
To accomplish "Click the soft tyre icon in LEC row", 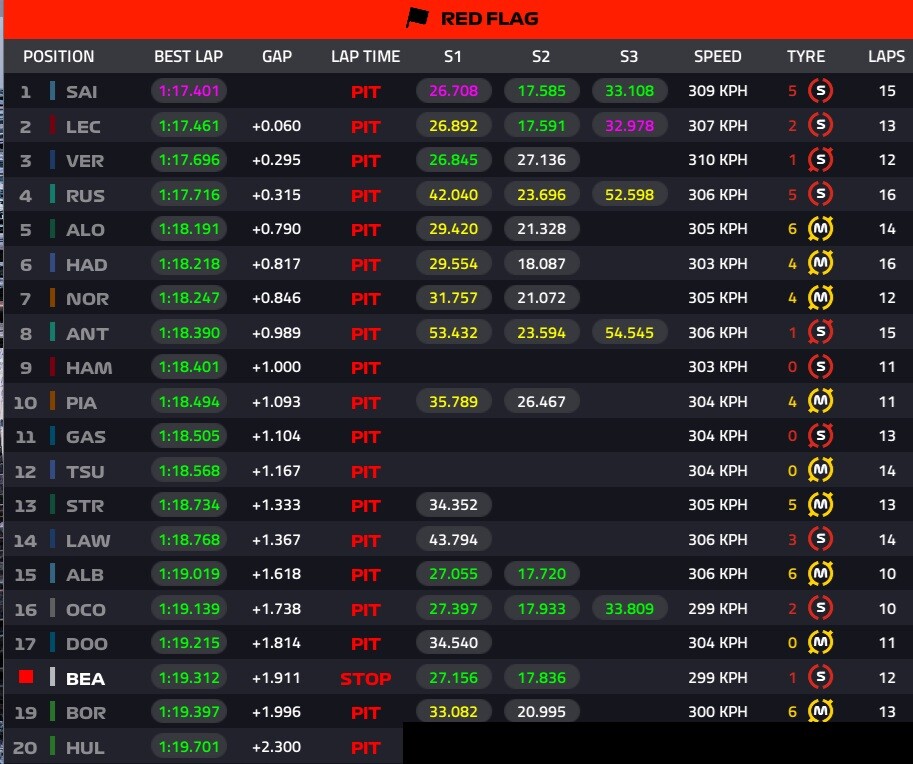I will pos(820,125).
